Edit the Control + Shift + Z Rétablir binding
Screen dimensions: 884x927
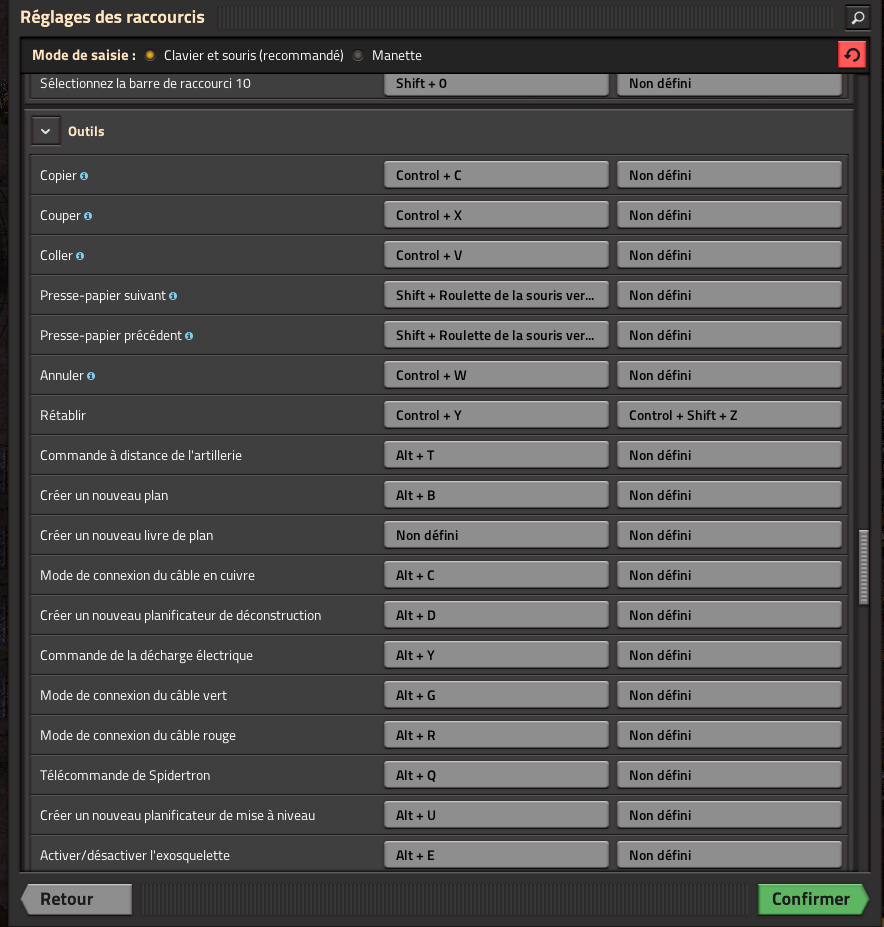point(729,415)
